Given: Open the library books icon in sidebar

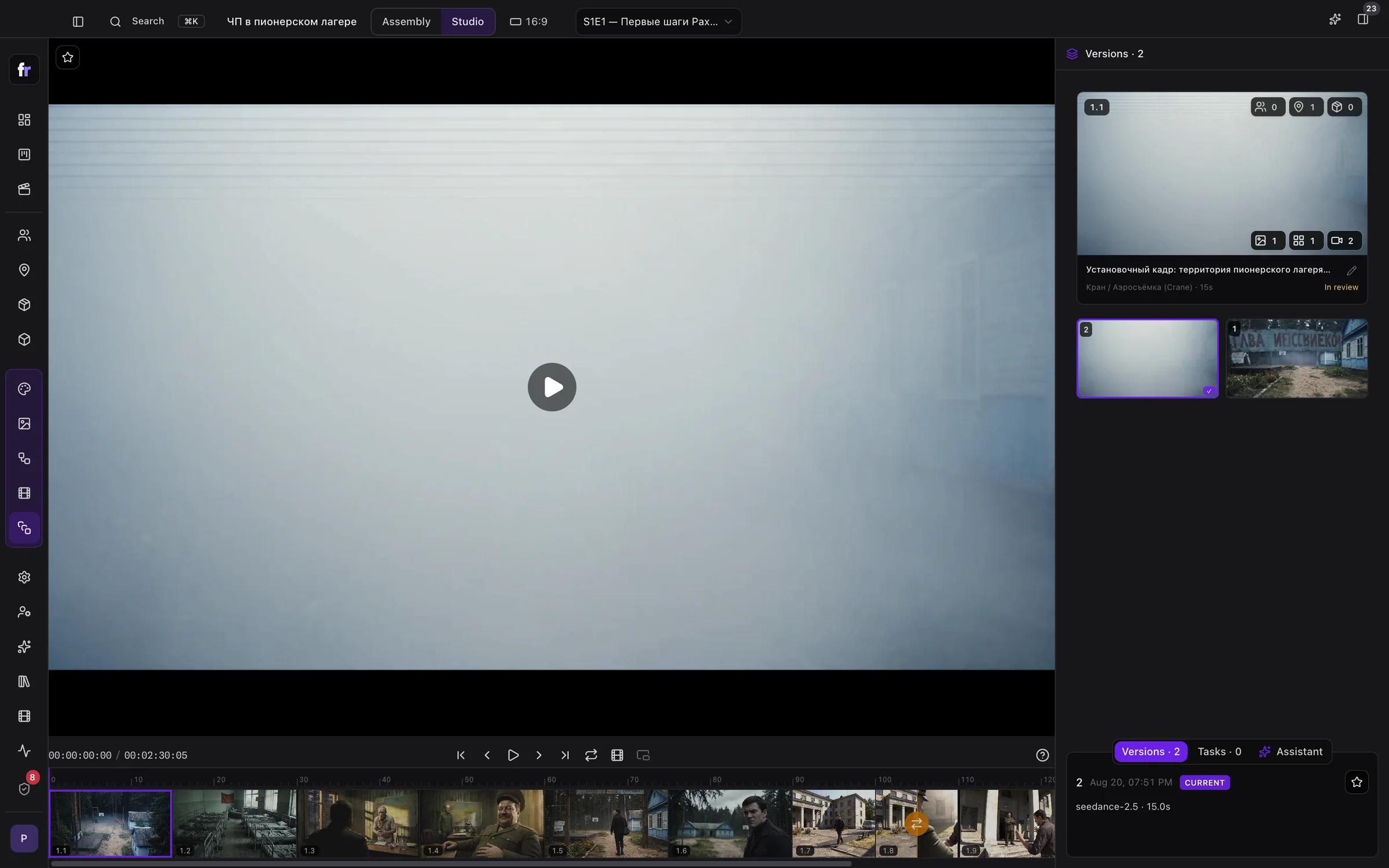Looking at the screenshot, I should click(24, 682).
